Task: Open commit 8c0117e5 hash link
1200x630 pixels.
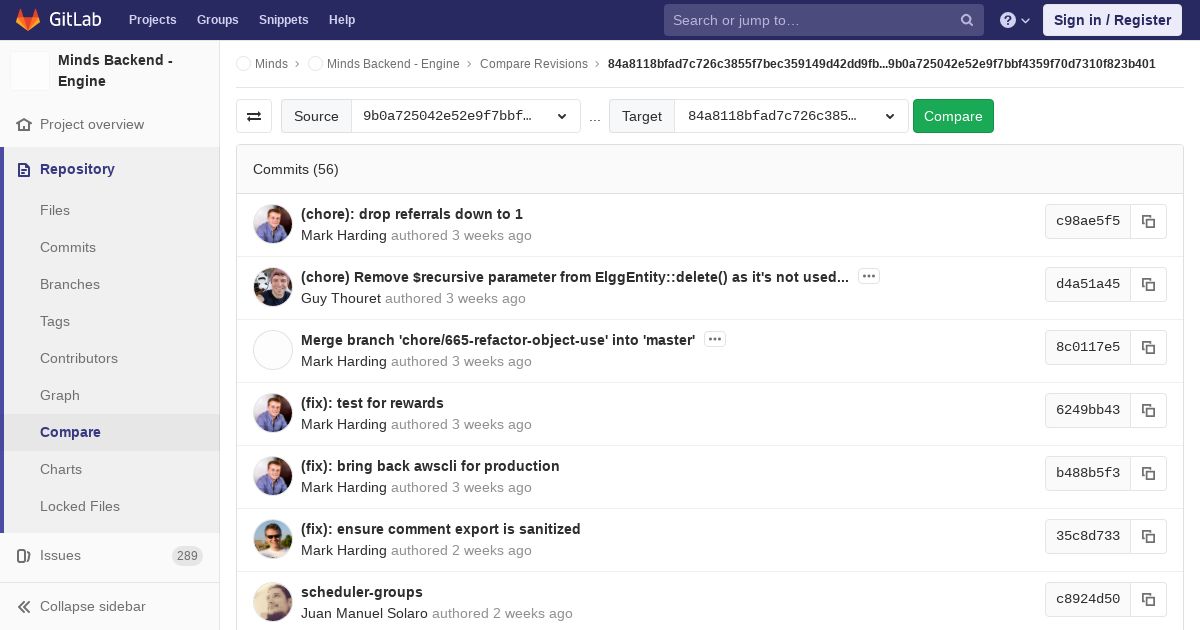Action: 1088,347
